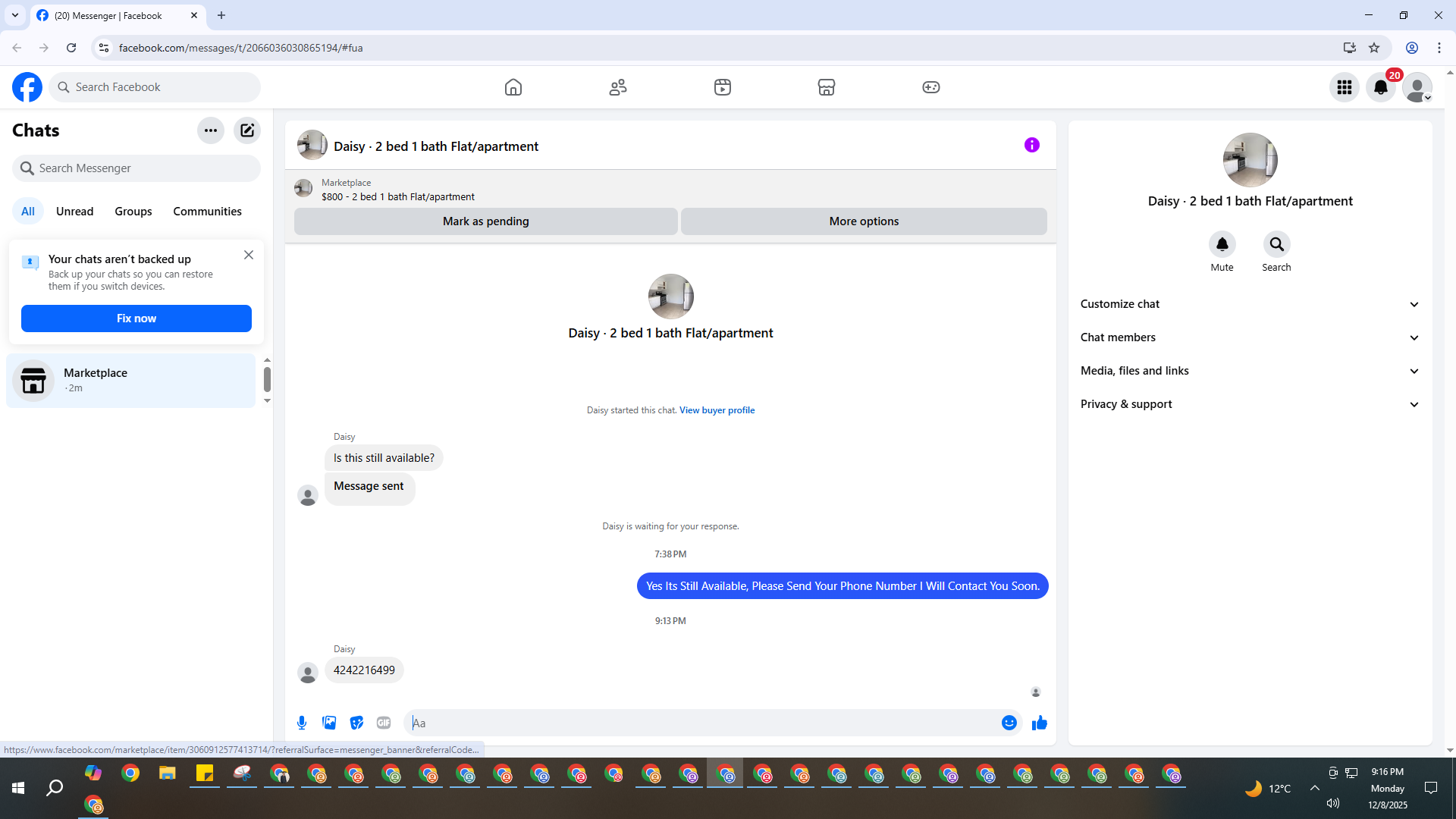Send a thumbs-up like
This screenshot has height=819, width=1456.
point(1040,723)
